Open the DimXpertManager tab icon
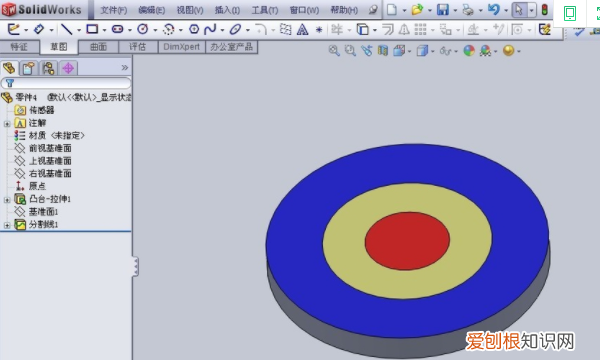 pyautogui.click(x=68, y=68)
